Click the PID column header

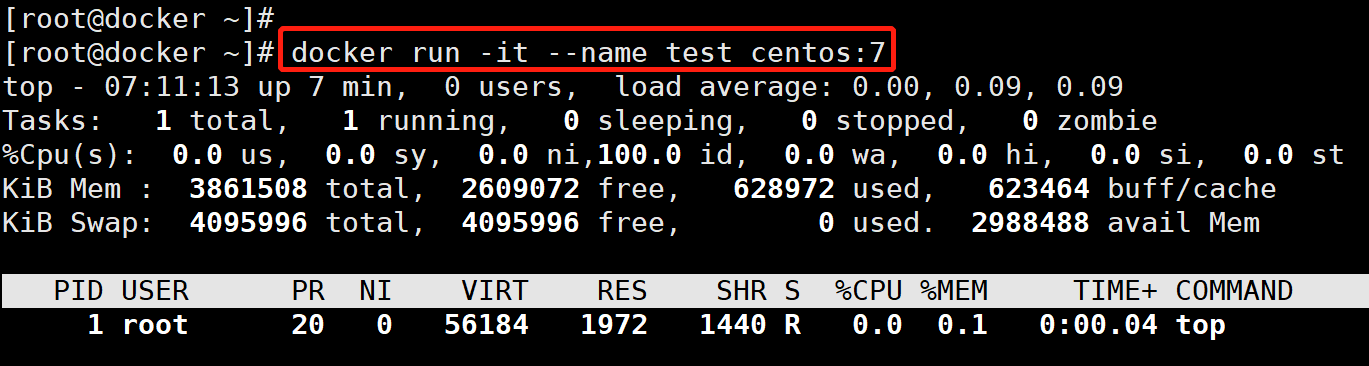79,291
